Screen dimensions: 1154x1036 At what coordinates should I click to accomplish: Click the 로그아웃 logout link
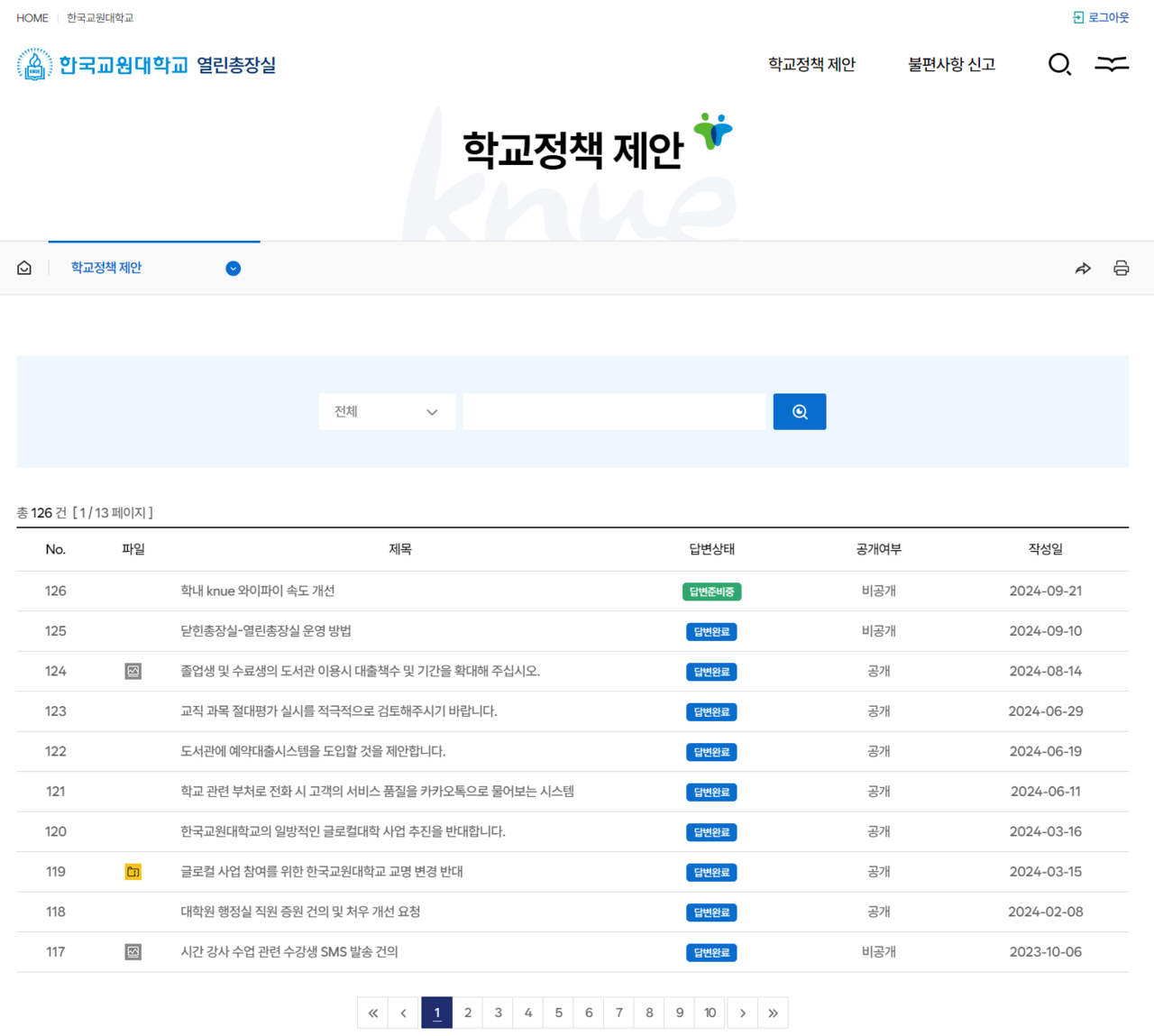pyautogui.click(x=1108, y=16)
